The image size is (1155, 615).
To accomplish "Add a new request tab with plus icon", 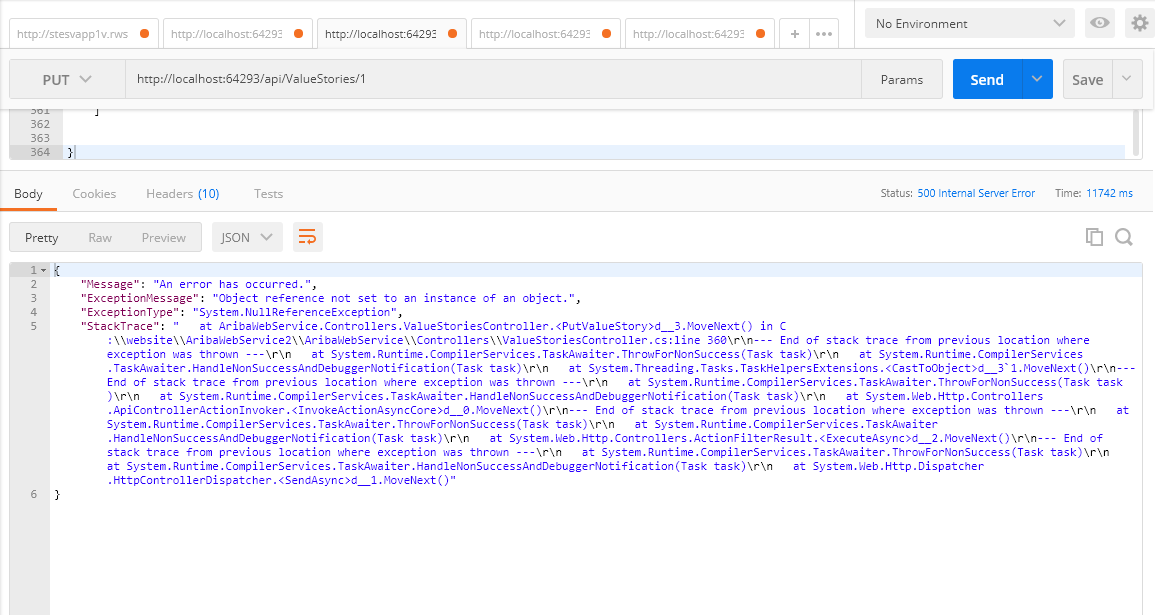I will [x=794, y=34].
